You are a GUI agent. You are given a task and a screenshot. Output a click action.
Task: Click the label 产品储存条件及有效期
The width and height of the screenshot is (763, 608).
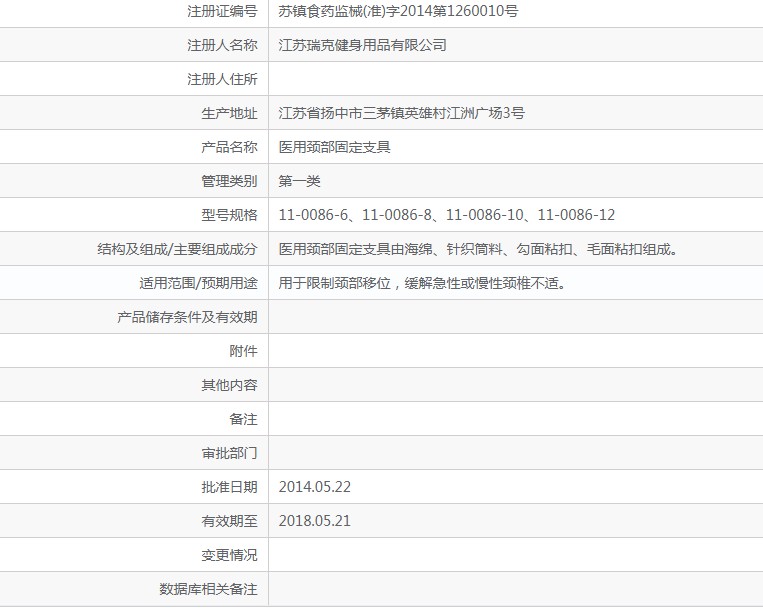click(x=187, y=317)
